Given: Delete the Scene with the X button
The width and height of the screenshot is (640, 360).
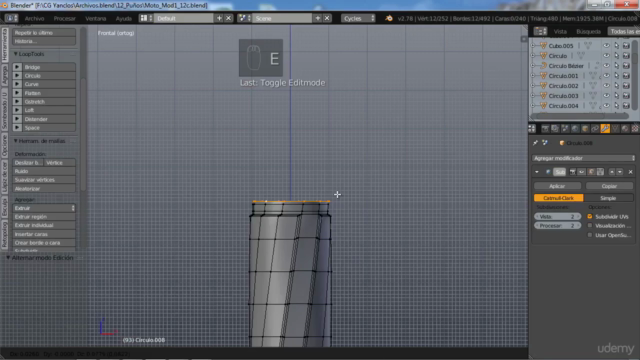Looking at the screenshot, I should coord(327,18).
